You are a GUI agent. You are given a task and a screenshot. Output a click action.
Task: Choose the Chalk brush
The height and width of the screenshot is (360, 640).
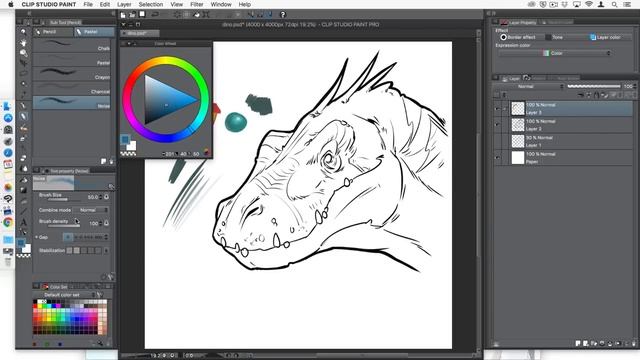coord(72,45)
